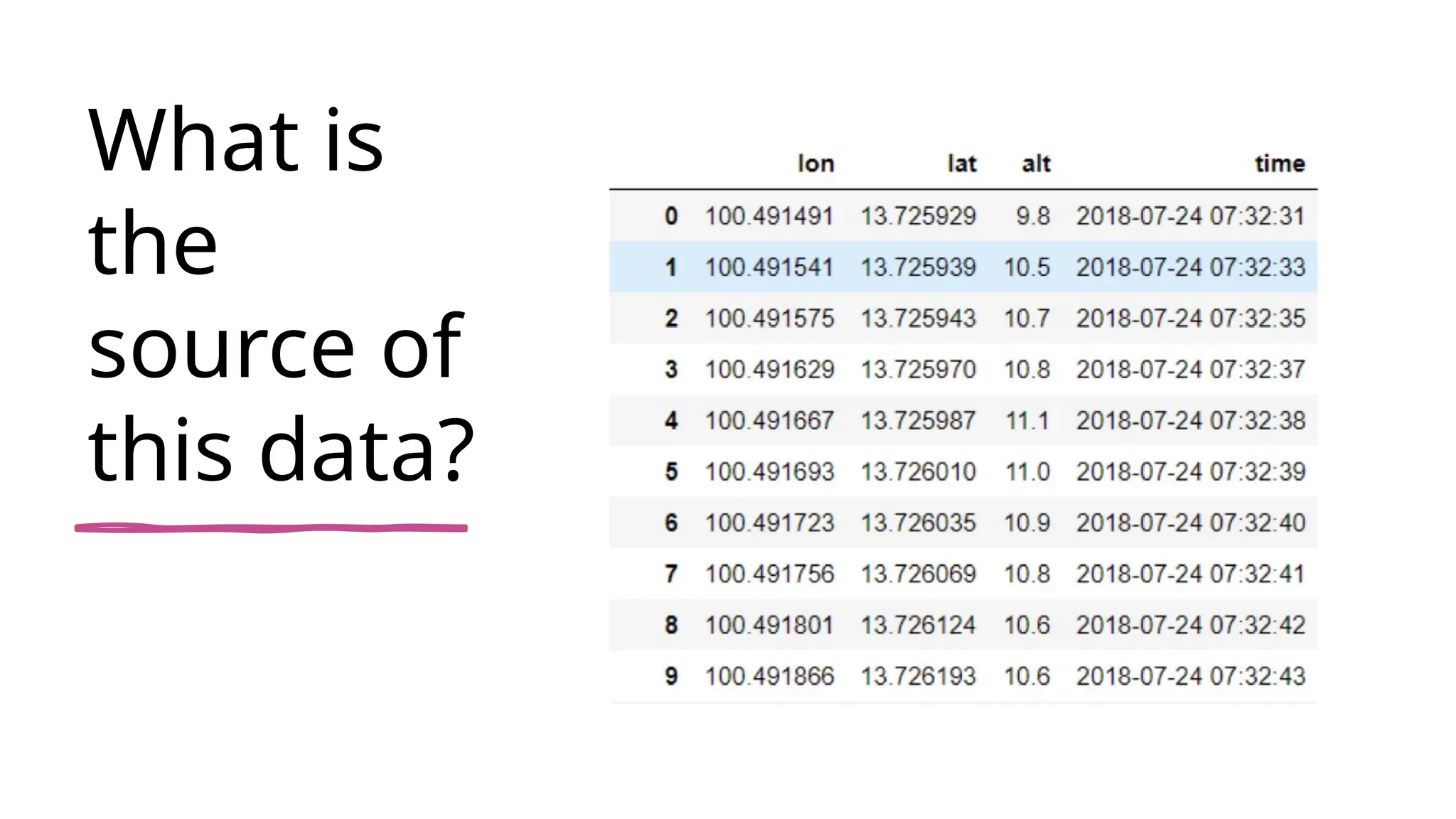Click timestamp 2018-07-24 07:32:39

pyautogui.click(x=1191, y=471)
